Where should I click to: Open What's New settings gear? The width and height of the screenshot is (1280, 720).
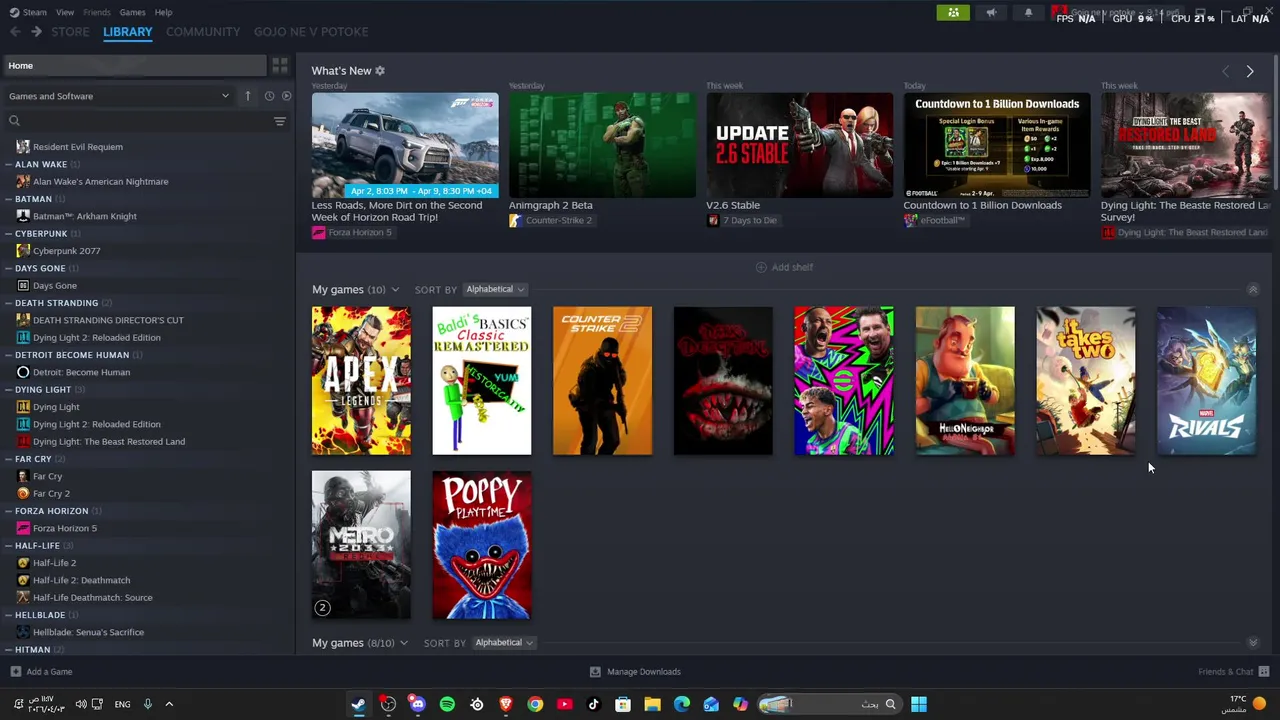380,71
